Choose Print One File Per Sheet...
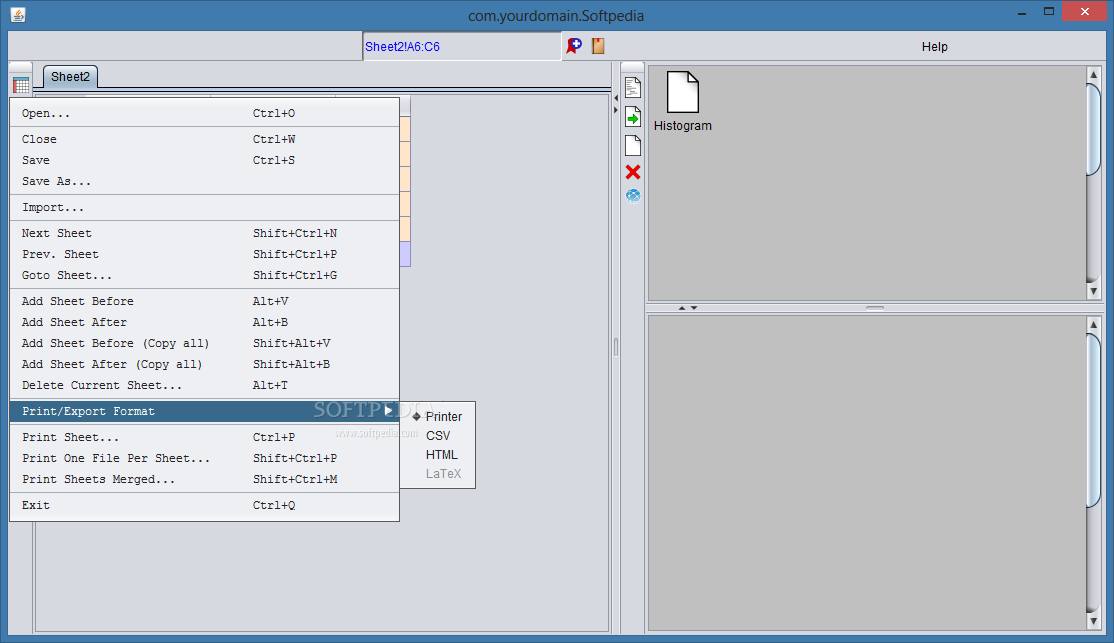 point(205,458)
